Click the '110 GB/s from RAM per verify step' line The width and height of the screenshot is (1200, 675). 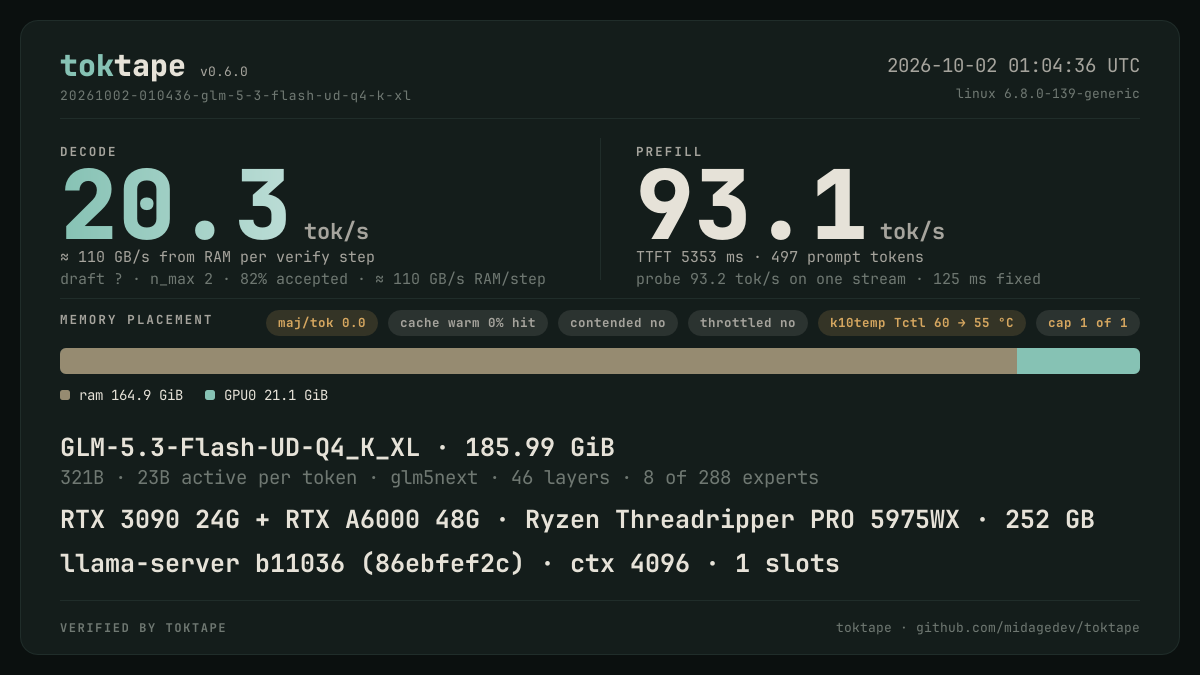[217, 257]
